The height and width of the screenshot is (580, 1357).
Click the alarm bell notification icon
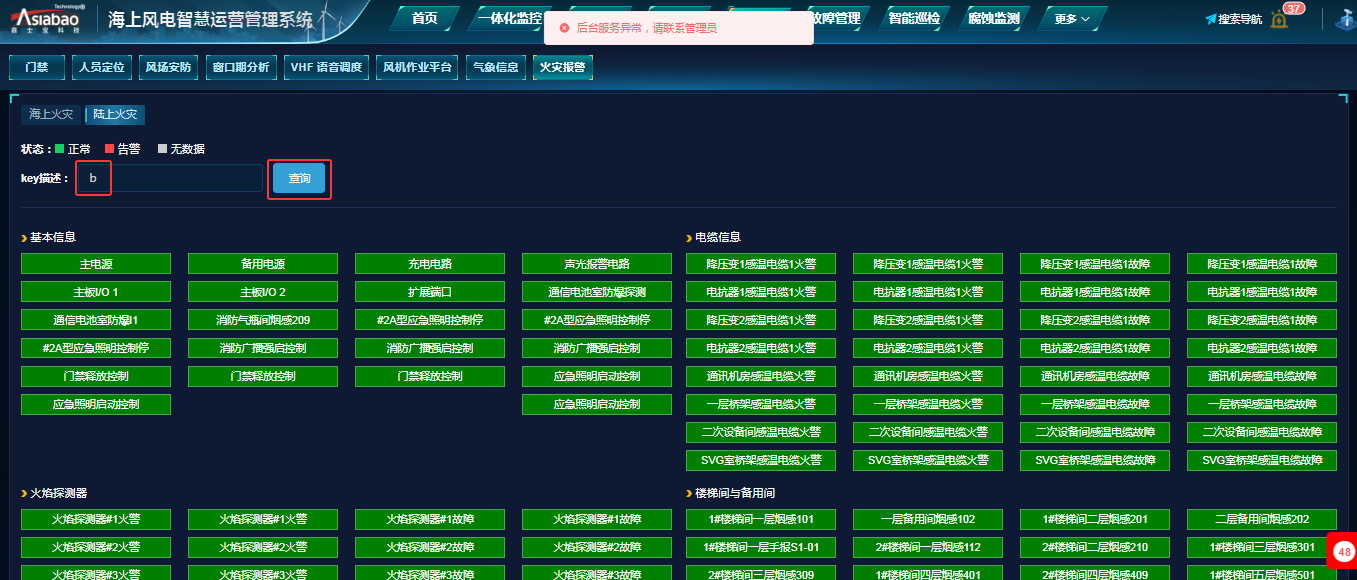click(1279, 19)
